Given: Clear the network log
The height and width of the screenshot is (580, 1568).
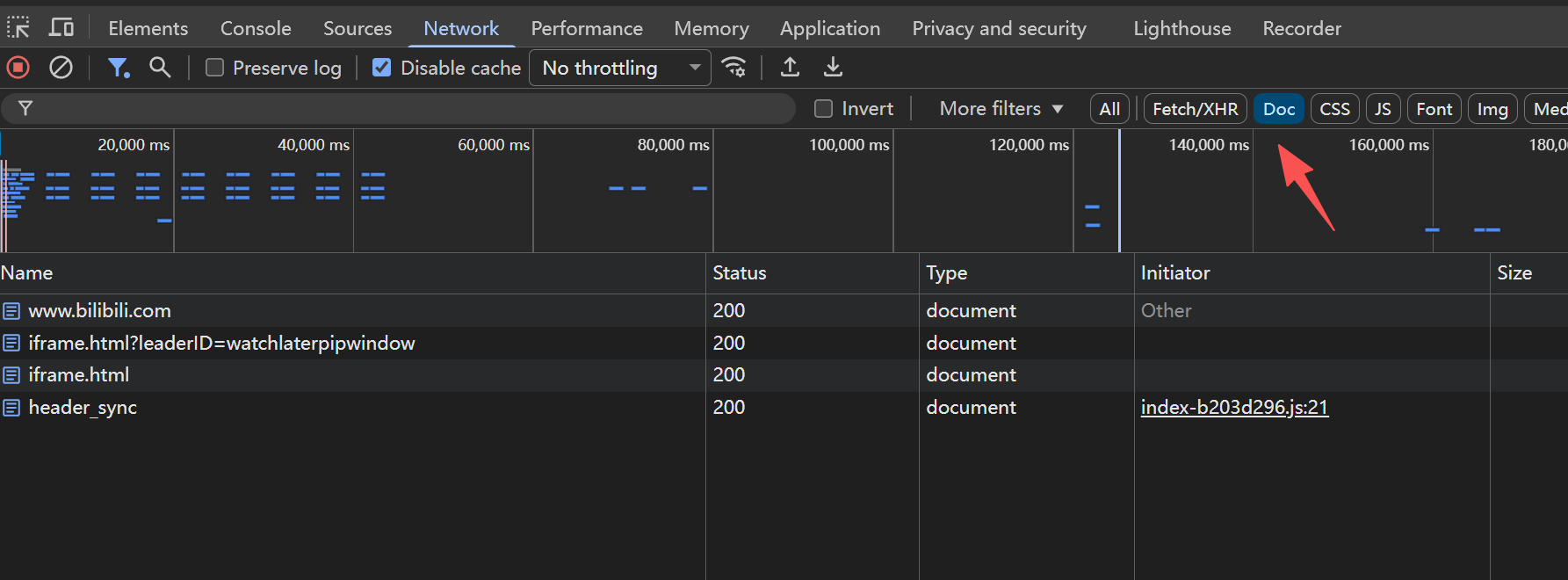Looking at the screenshot, I should coord(61,68).
